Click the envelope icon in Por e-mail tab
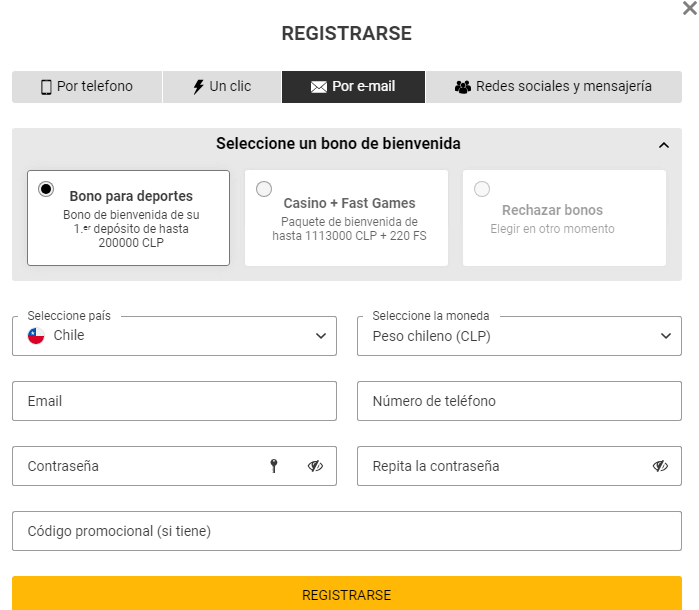 click(319, 87)
